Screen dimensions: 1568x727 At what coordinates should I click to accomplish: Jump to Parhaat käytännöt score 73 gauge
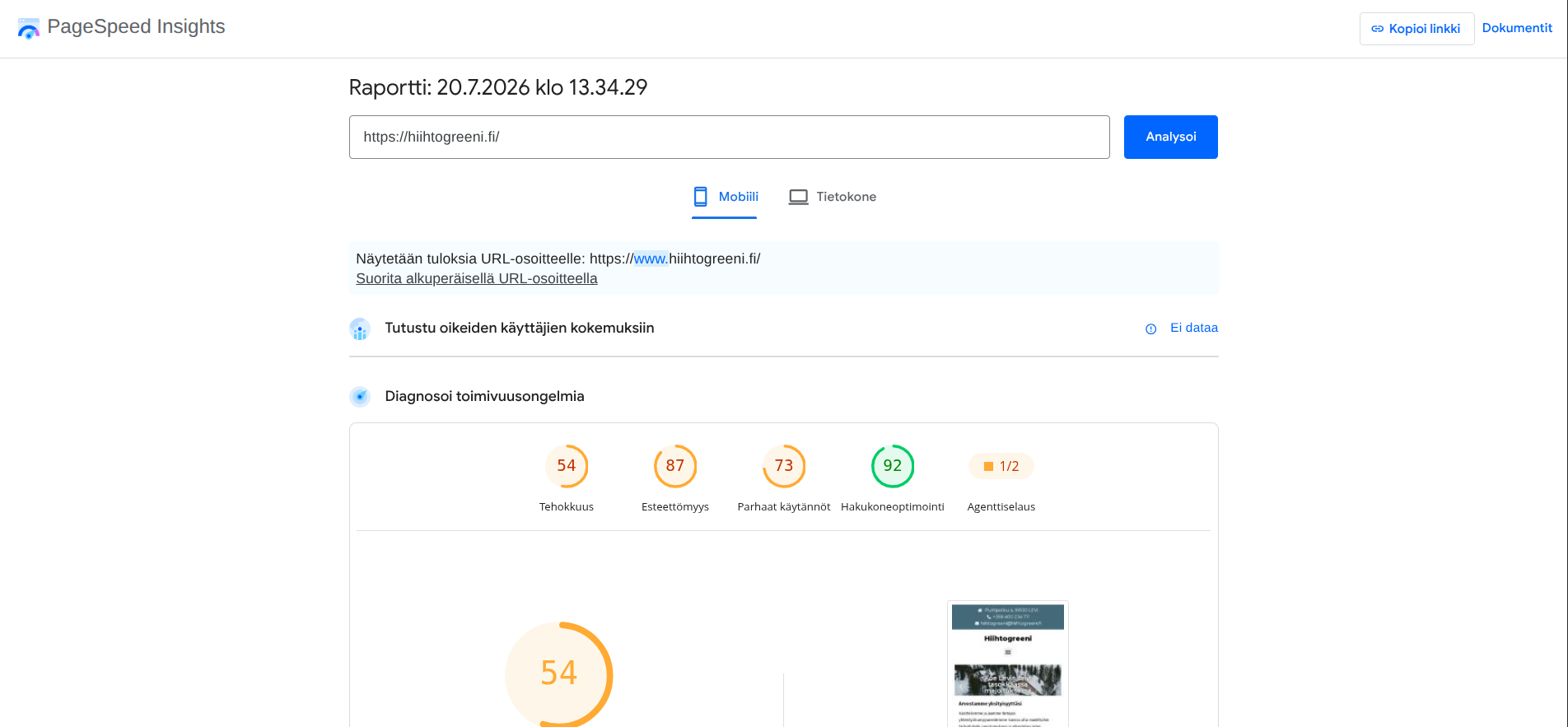tap(784, 466)
